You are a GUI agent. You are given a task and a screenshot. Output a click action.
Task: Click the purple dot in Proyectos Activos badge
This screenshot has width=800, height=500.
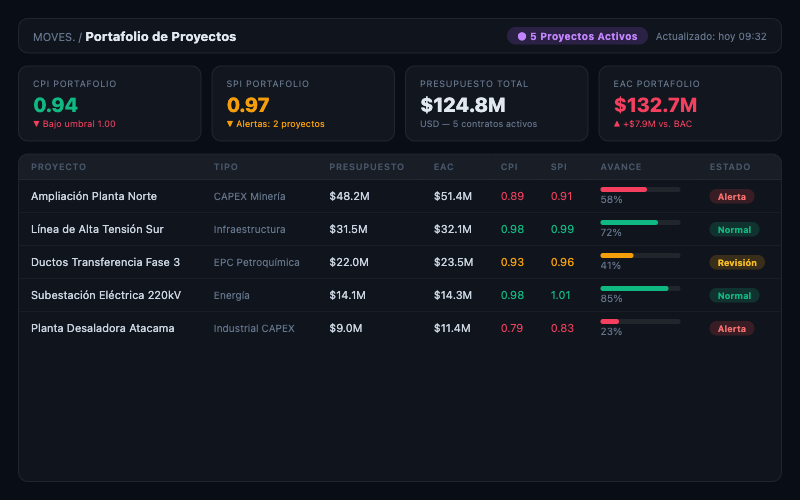click(522, 37)
